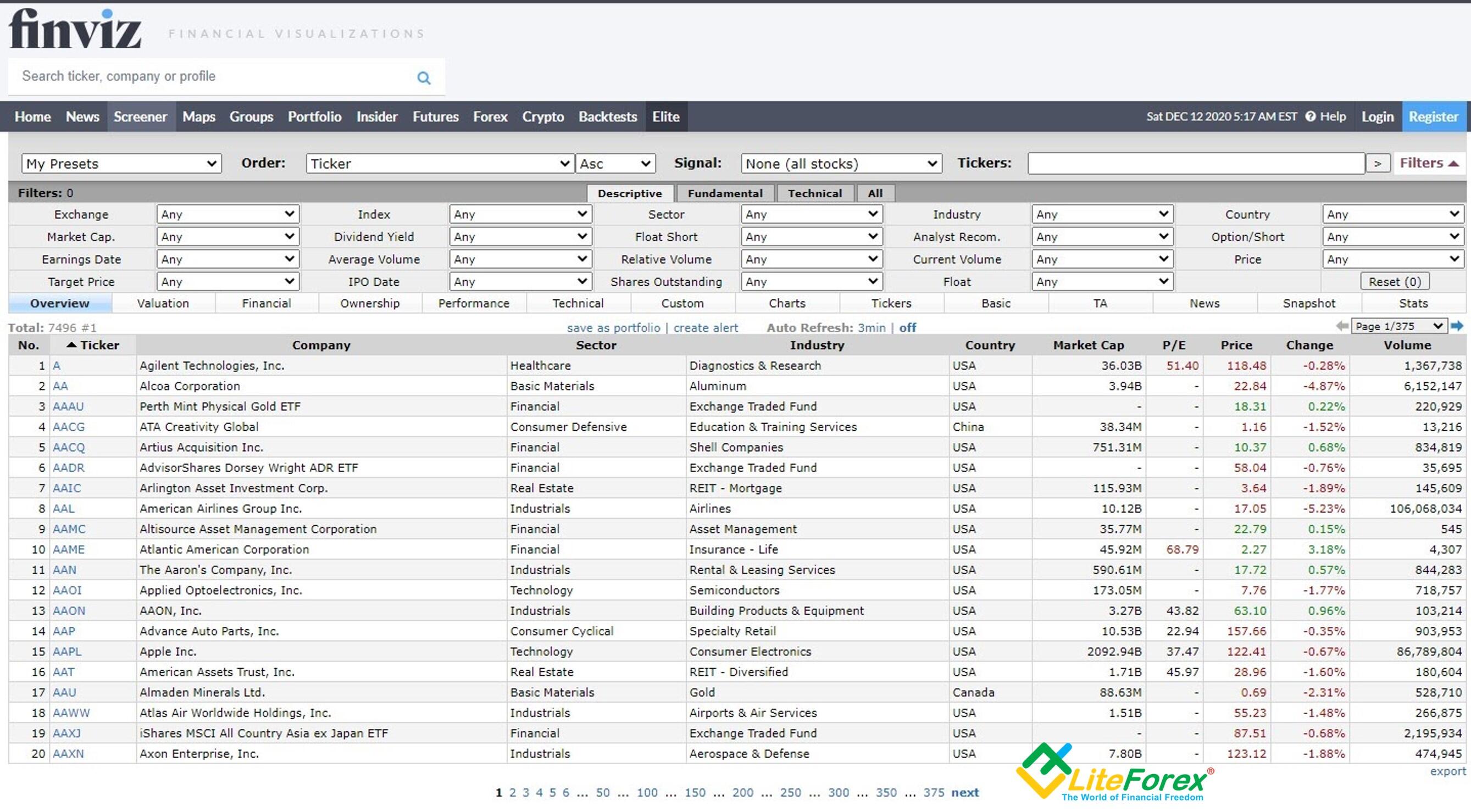Viewport: 1471px width, 812px height.
Task: Select the Technical filter tab
Action: (814, 193)
